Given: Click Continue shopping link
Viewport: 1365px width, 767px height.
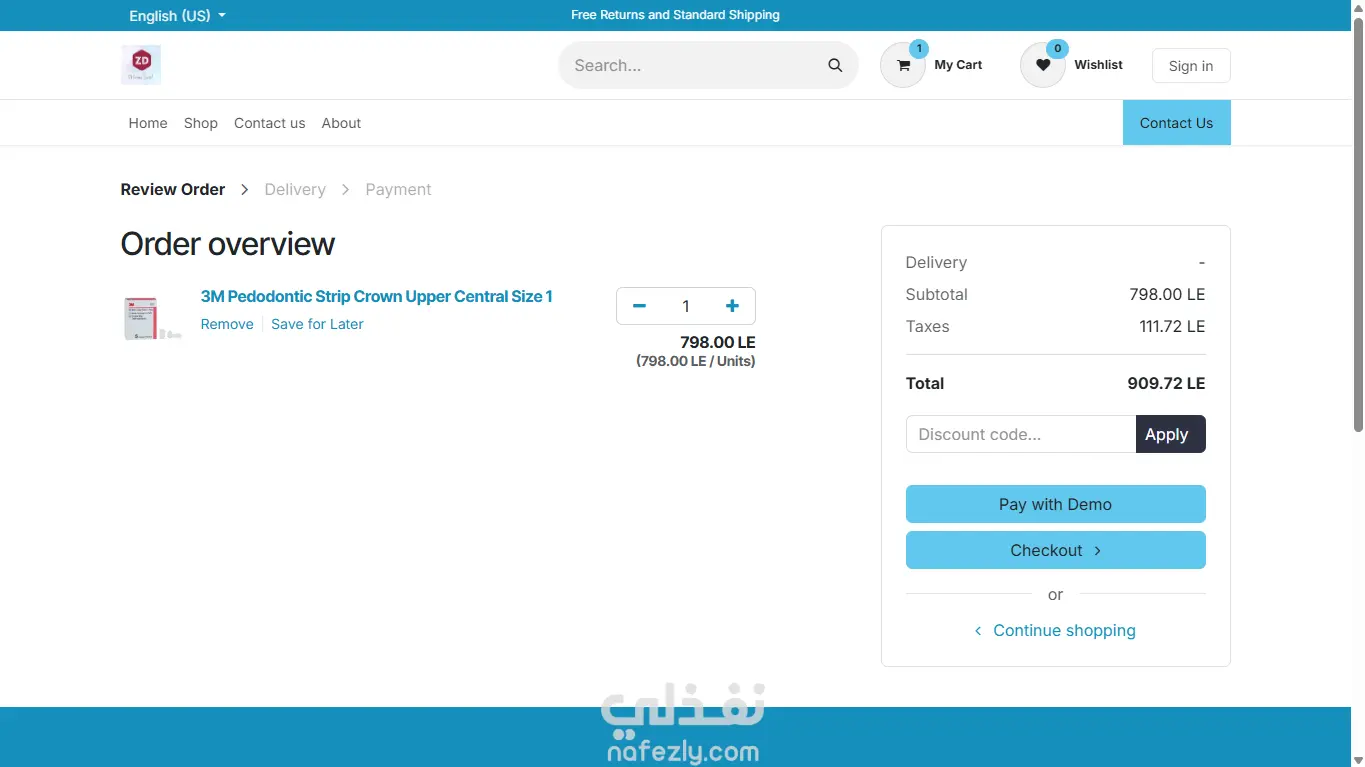Looking at the screenshot, I should point(1055,630).
